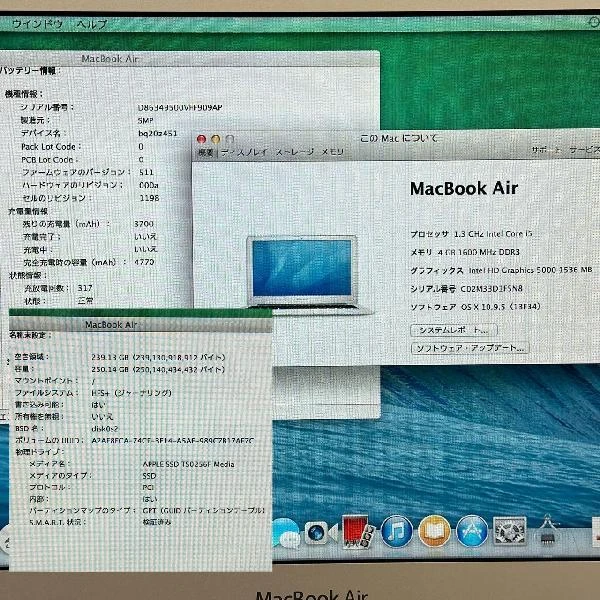Viewport: 600px width, 600px height.
Task: Close the この Mac について window
Action: pyautogui.click(x=201, y=139)
